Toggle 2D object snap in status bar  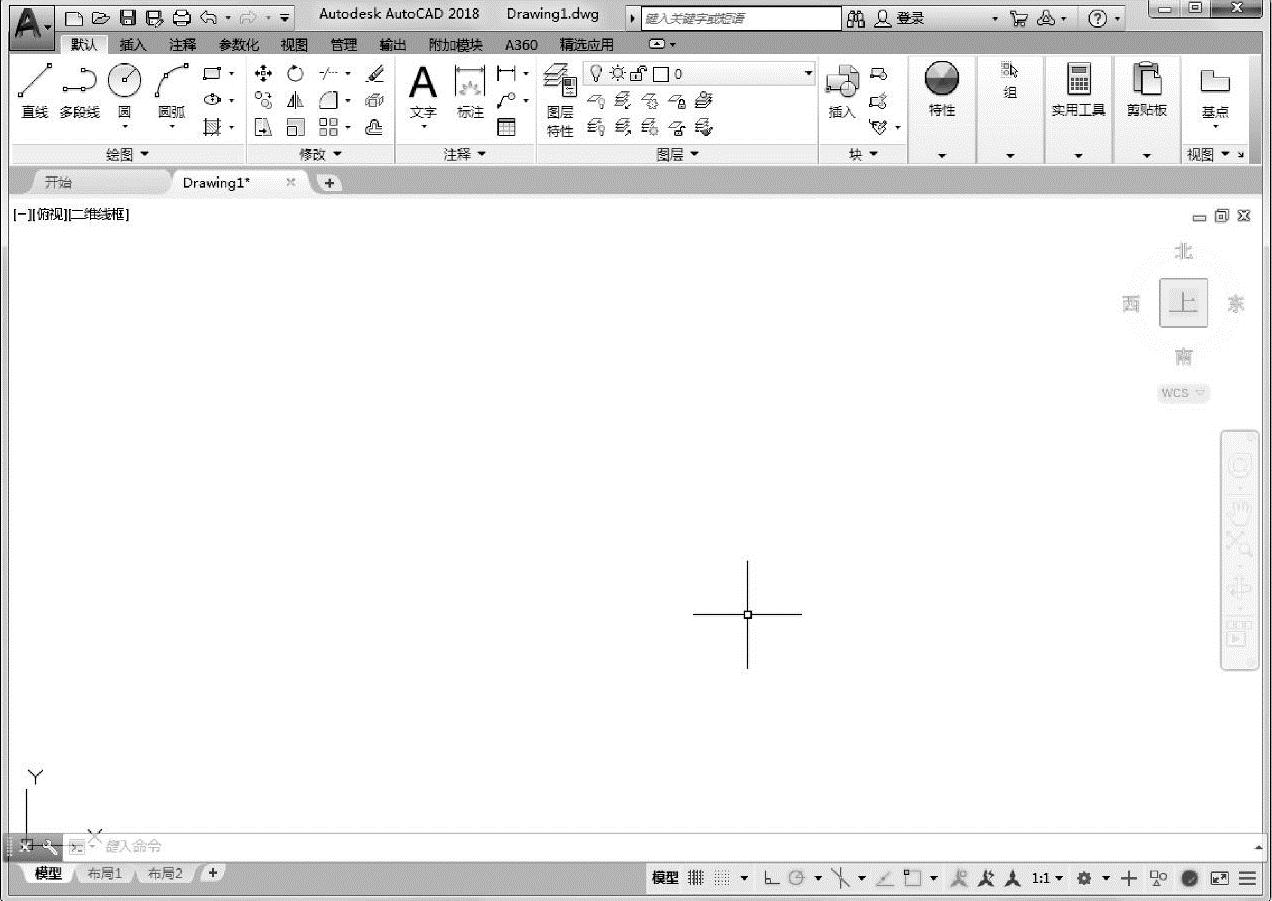coord(912,878)
